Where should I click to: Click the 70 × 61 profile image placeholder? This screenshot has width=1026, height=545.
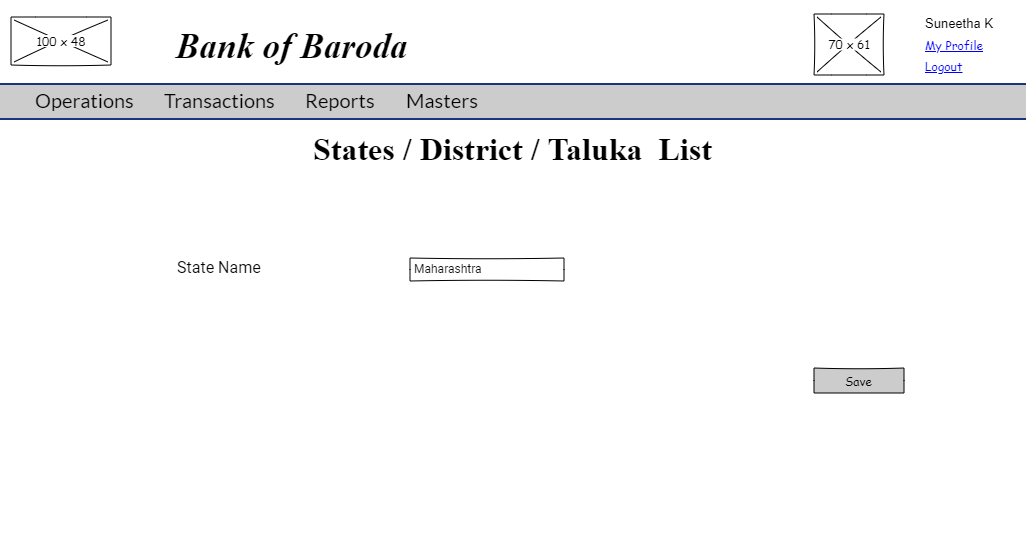(849, 45)
